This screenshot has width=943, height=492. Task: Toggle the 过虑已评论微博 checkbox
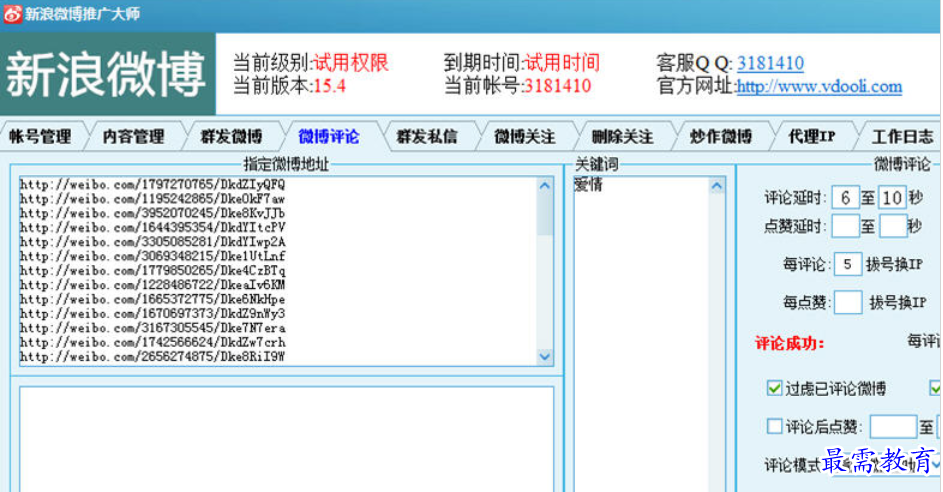[x=774, y=388]
